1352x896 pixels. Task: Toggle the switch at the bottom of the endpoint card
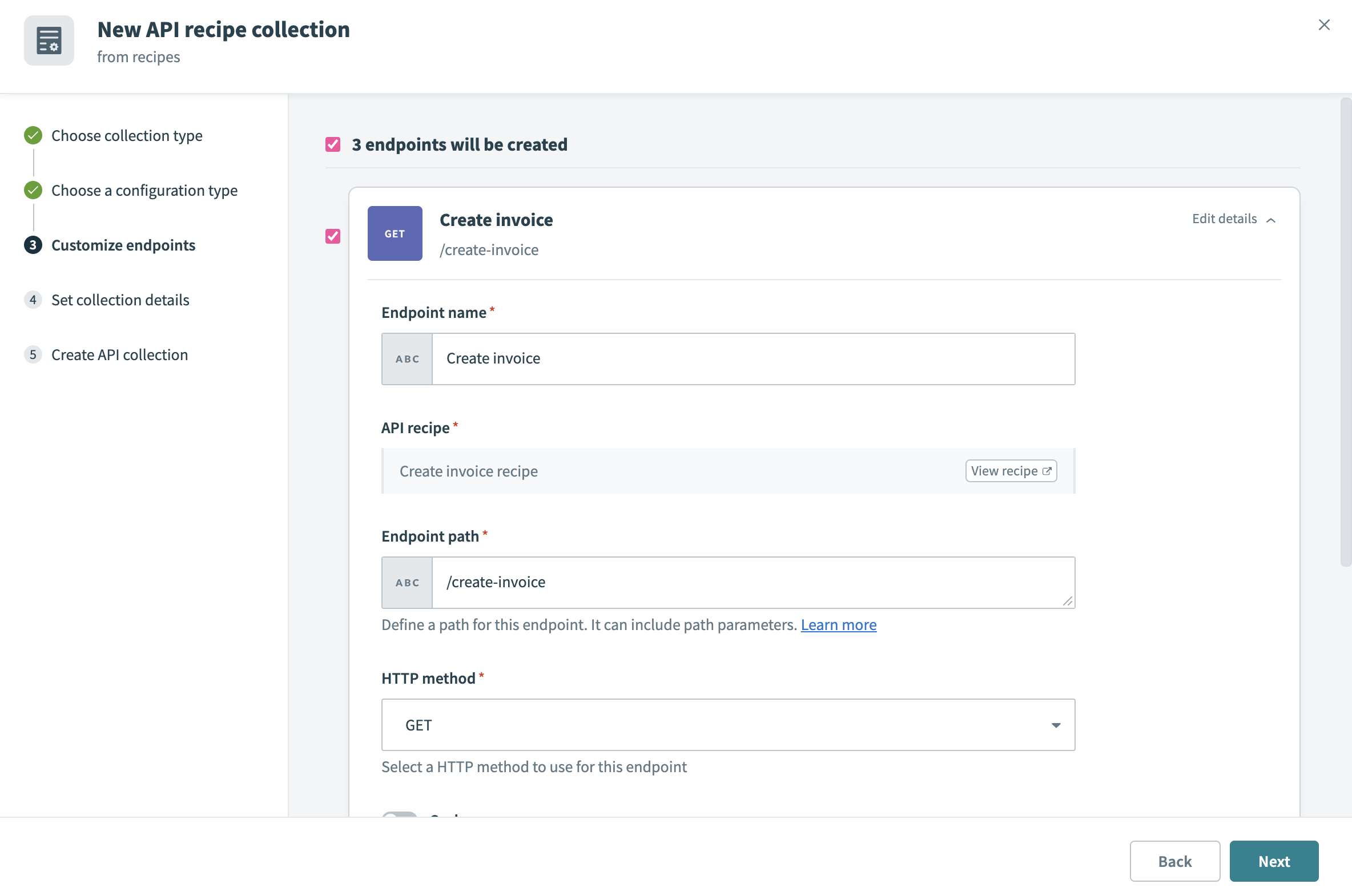[400, 817]
